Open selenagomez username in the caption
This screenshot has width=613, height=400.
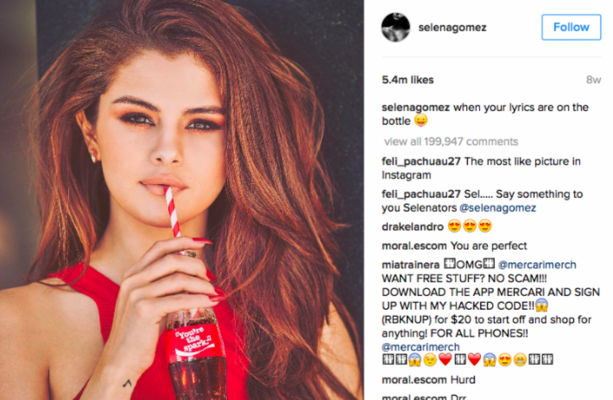(x=416, y=108)
